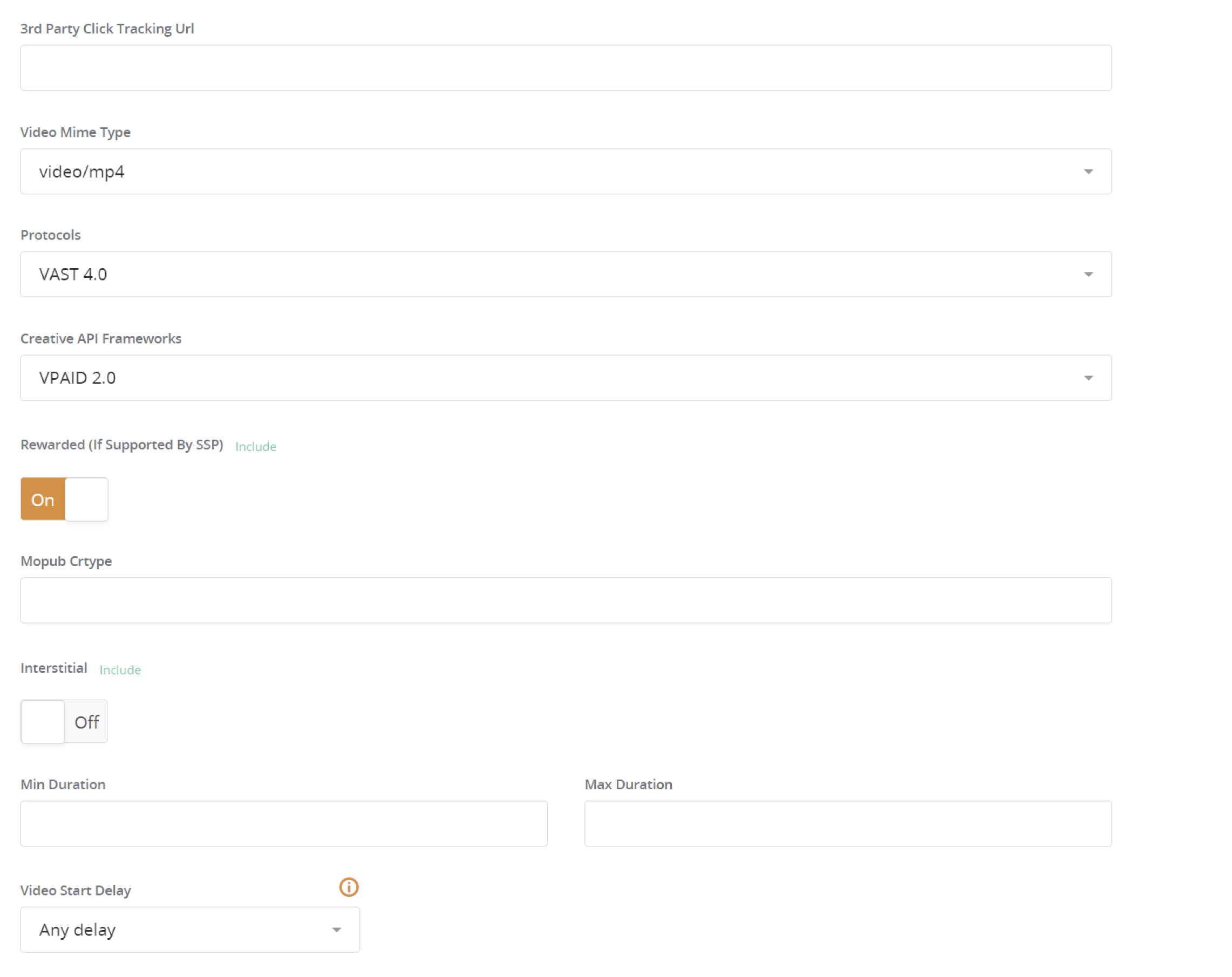Screen dimensions: 1232x977
Task: Click the Interstitial section label
Action: (x=54, y=667)
